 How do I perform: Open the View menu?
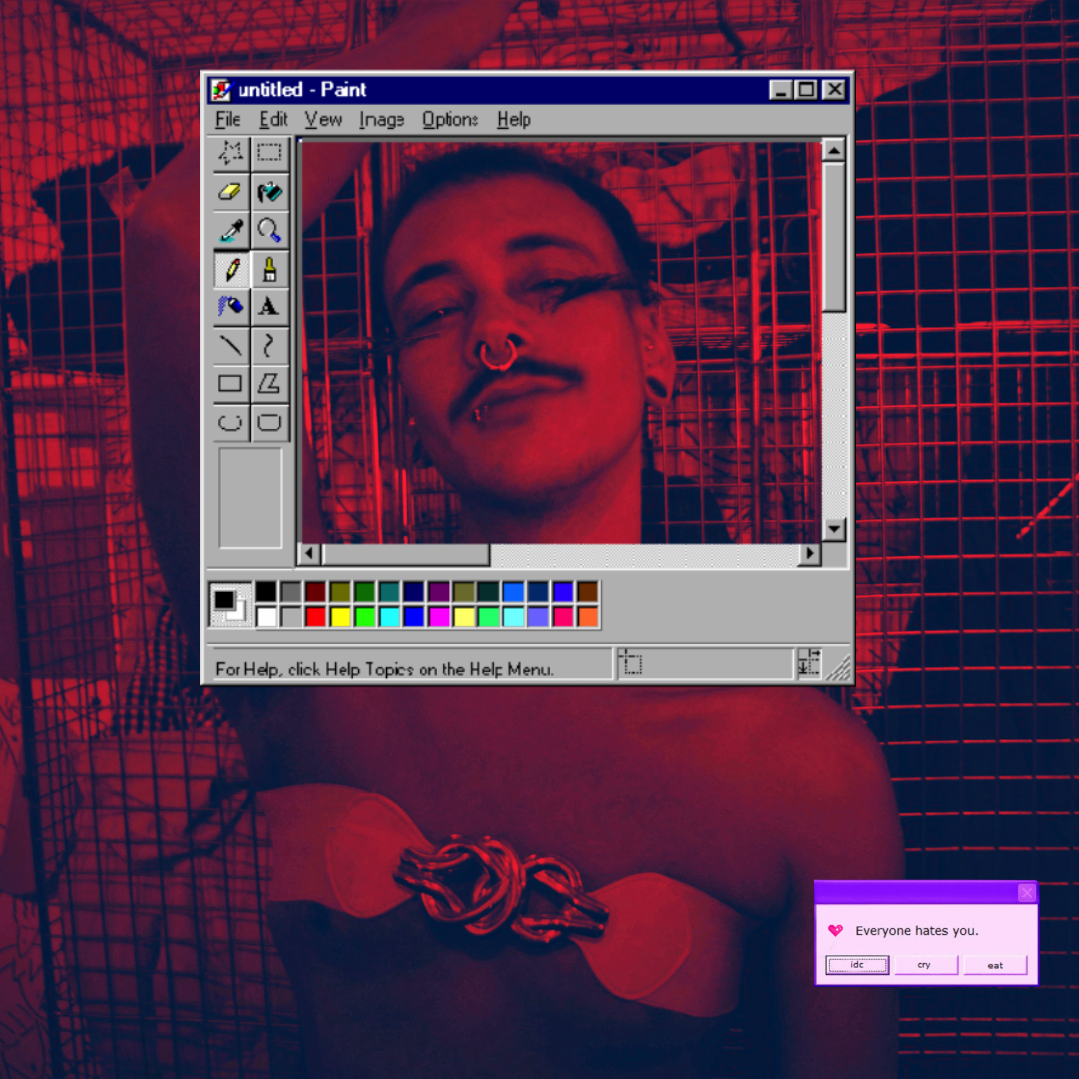(x=323, y=120)
